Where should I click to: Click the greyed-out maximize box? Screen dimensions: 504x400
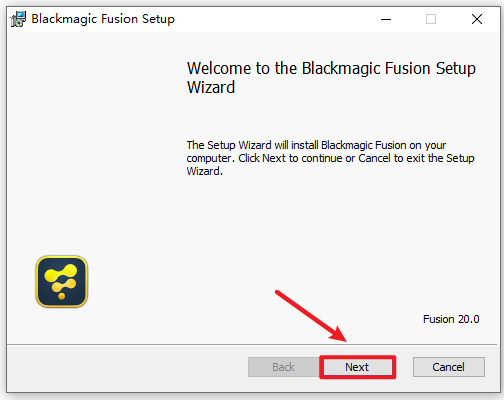[x=431, y=19]
